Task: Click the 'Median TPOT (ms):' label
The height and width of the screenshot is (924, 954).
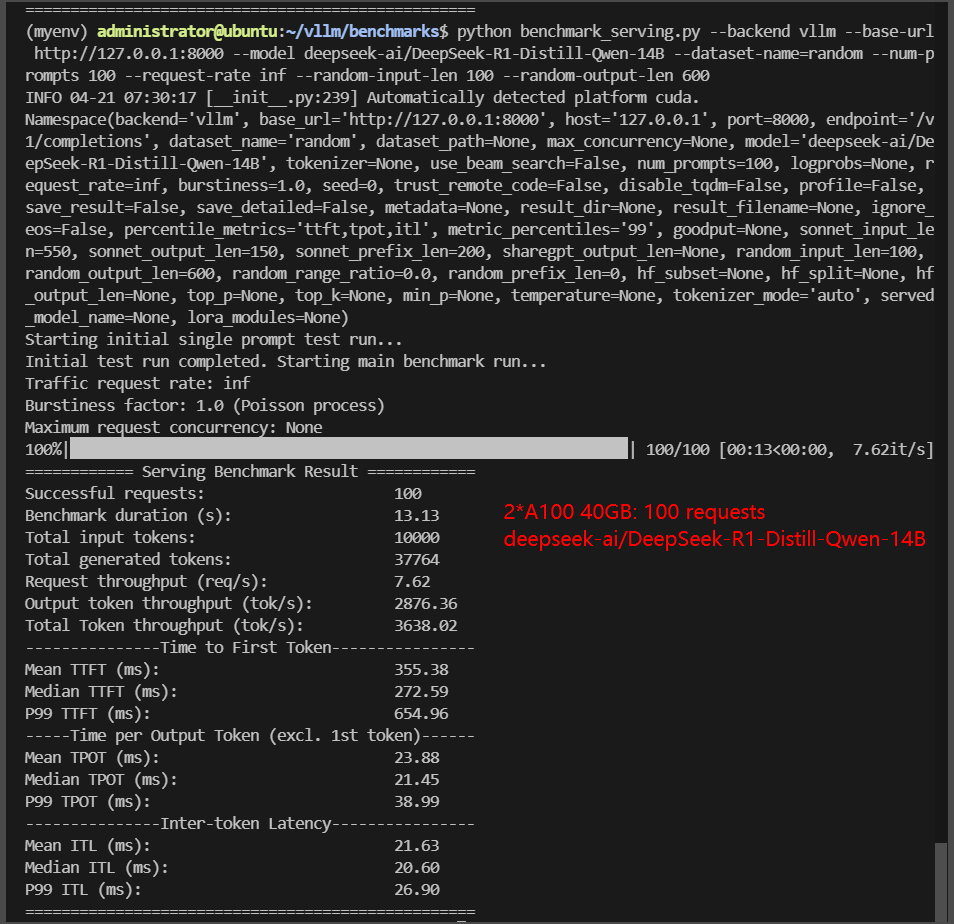Action: click(x=101, y=780)
